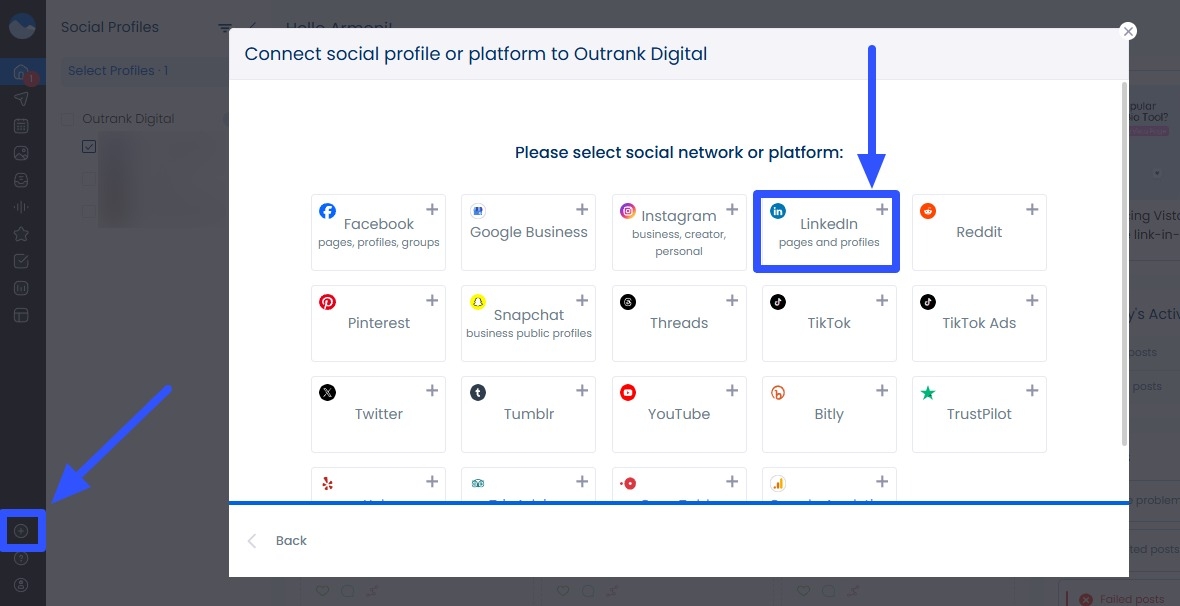The image size is (1180, 606).
Task: Connect LinkedIn pages and profiles
Action: click(x=826, y=231)
